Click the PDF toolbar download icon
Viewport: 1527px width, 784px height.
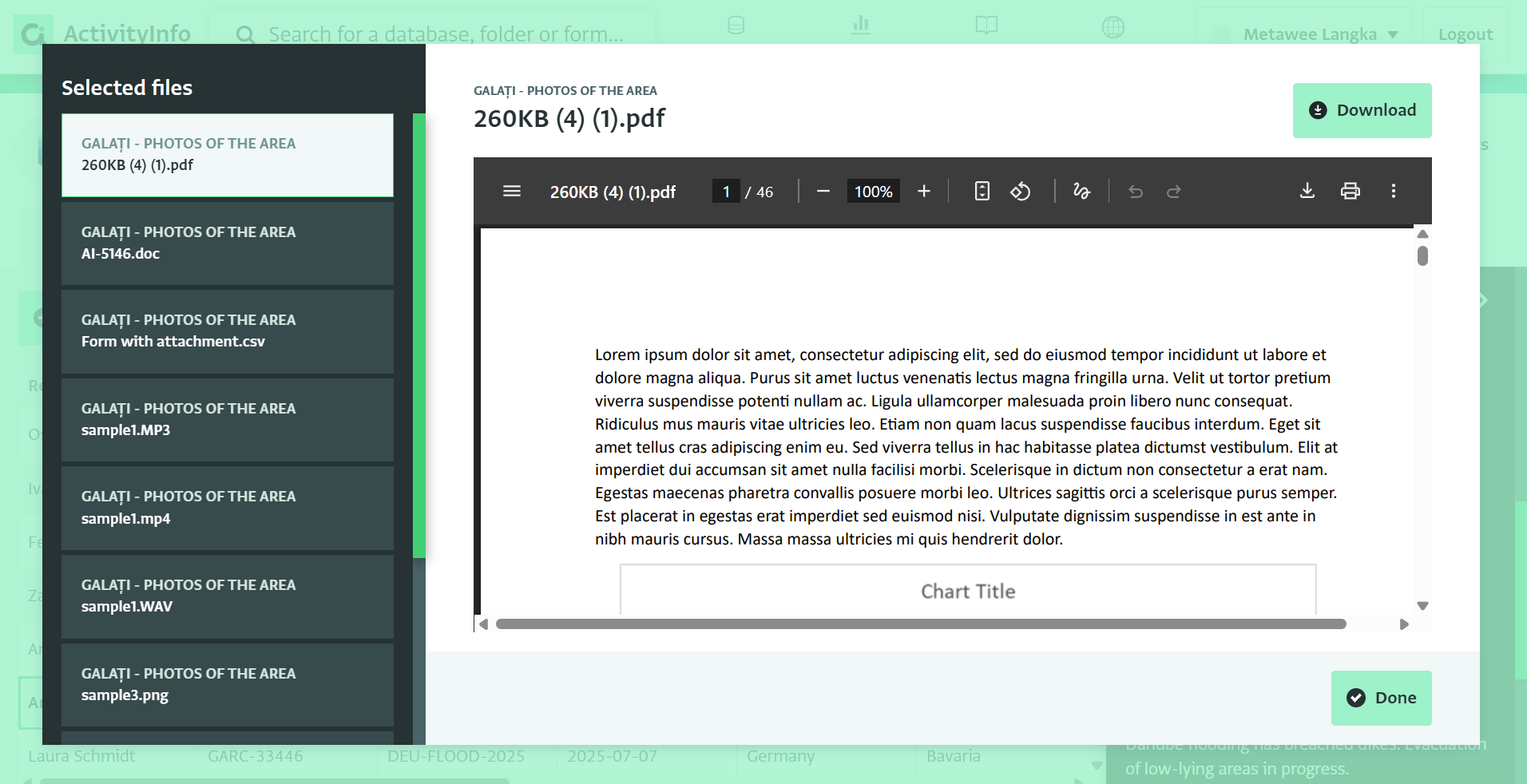pos(1307,192)
